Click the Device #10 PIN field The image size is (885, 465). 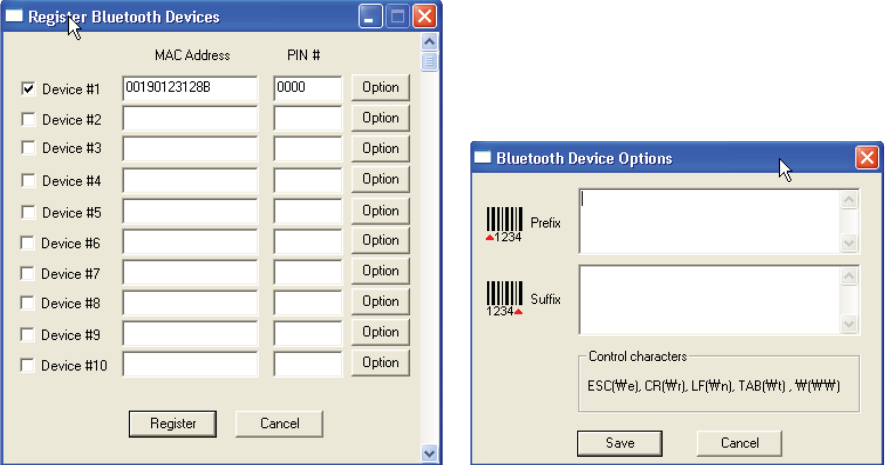(308, 364)
